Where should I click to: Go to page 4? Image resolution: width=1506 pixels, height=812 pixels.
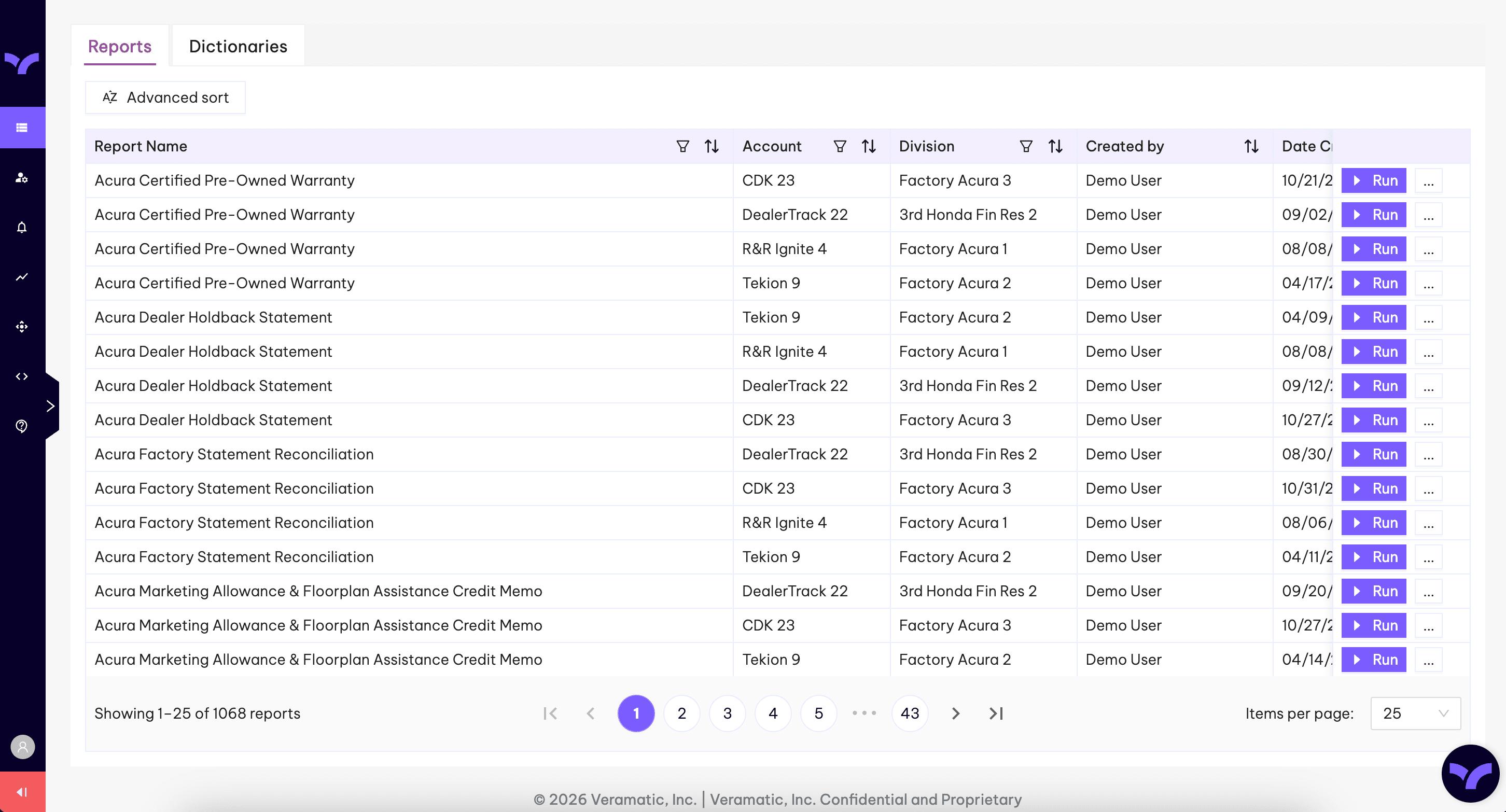point(773,713)
